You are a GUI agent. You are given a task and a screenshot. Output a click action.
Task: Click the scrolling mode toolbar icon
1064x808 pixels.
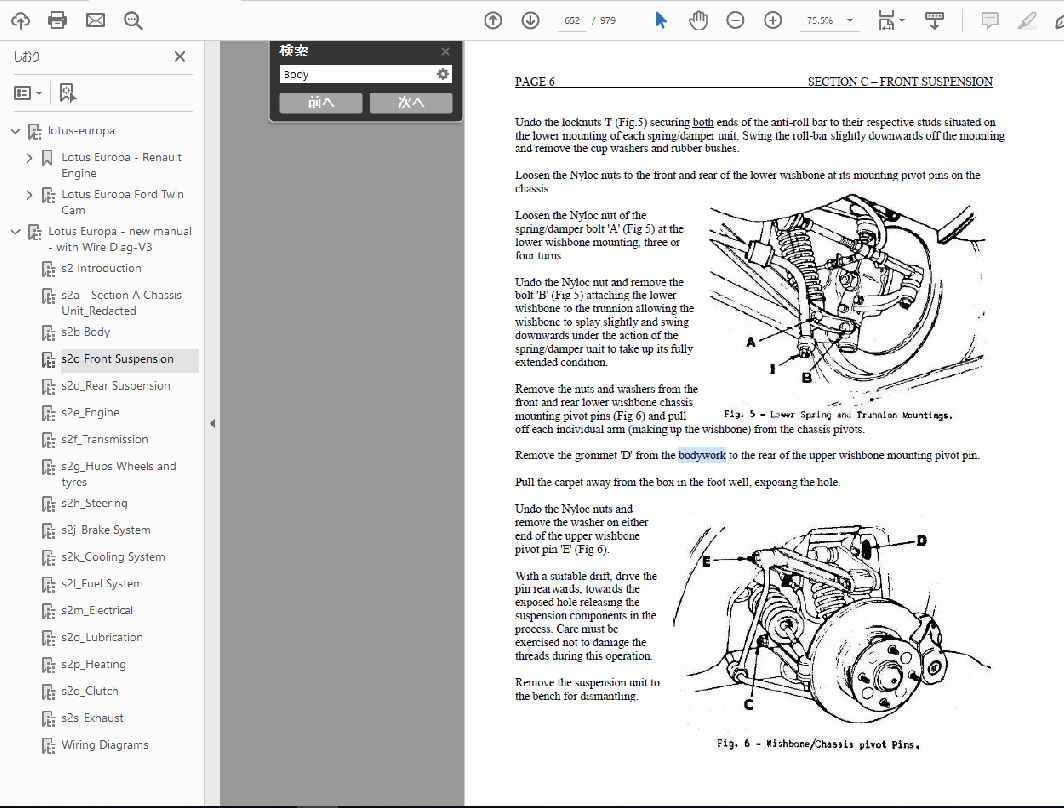[x=934, y=20]
